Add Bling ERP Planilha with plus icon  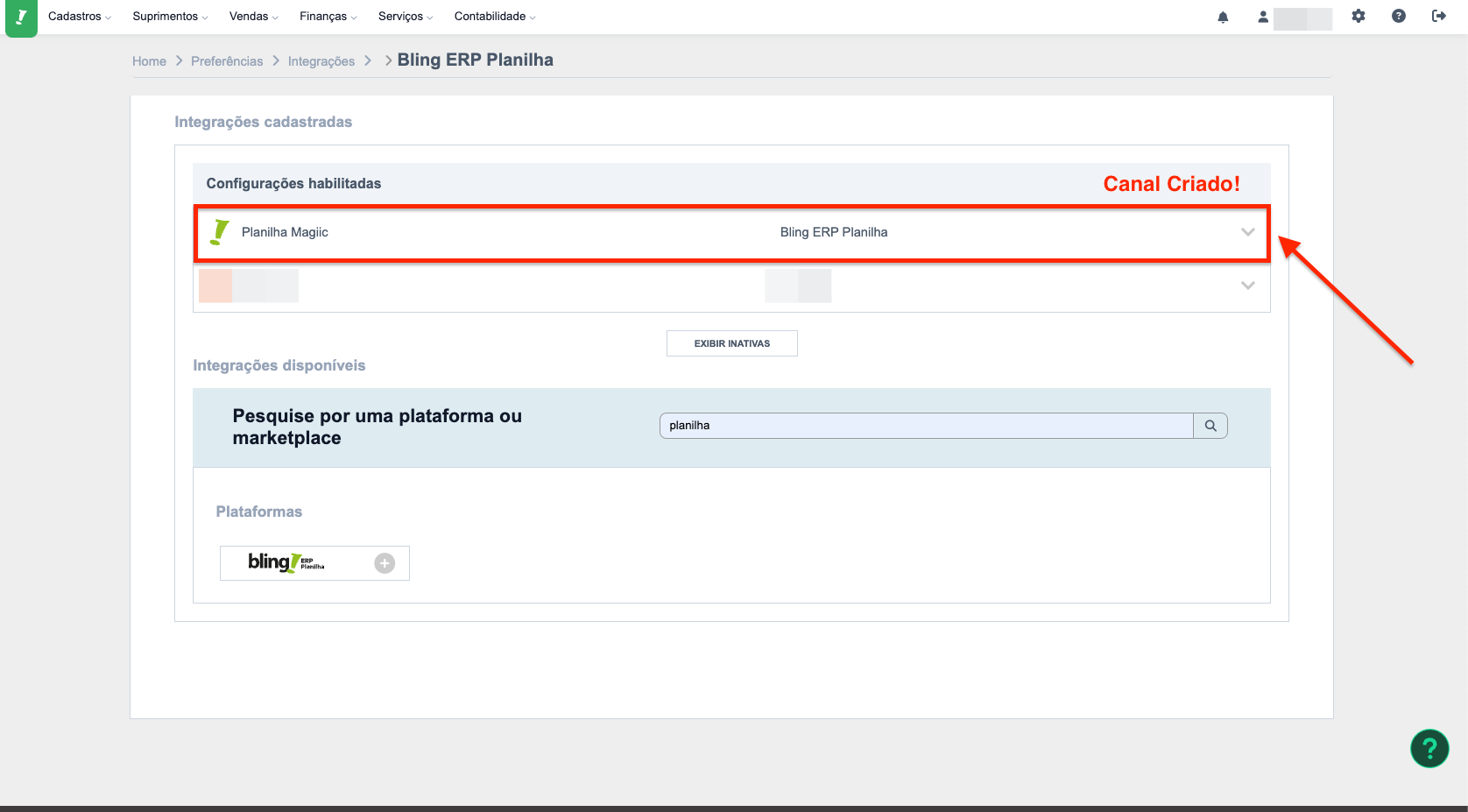coord(385,563)
